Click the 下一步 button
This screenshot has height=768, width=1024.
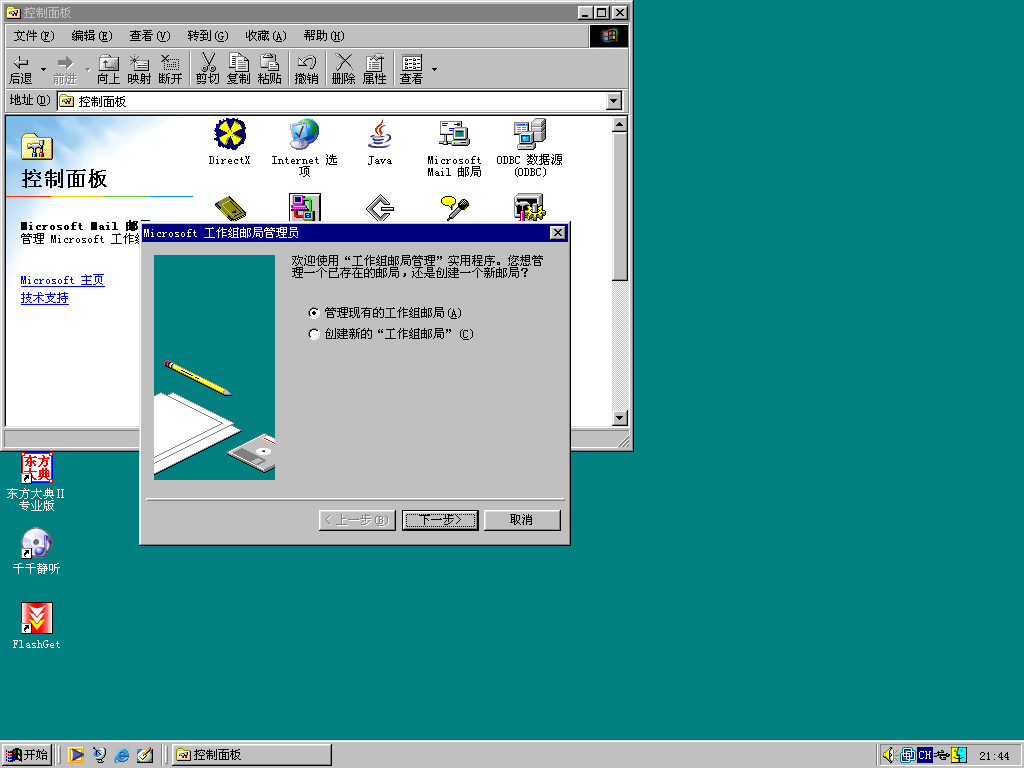tap(440, 520)
